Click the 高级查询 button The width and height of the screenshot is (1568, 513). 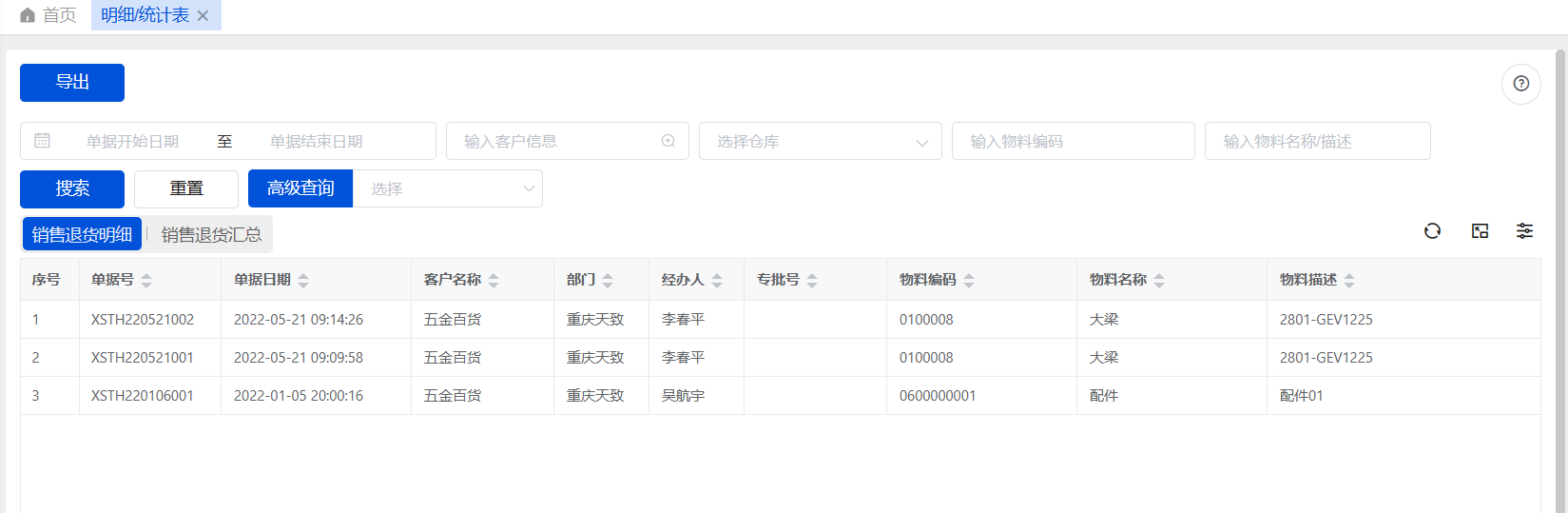[x=300, y=188]
